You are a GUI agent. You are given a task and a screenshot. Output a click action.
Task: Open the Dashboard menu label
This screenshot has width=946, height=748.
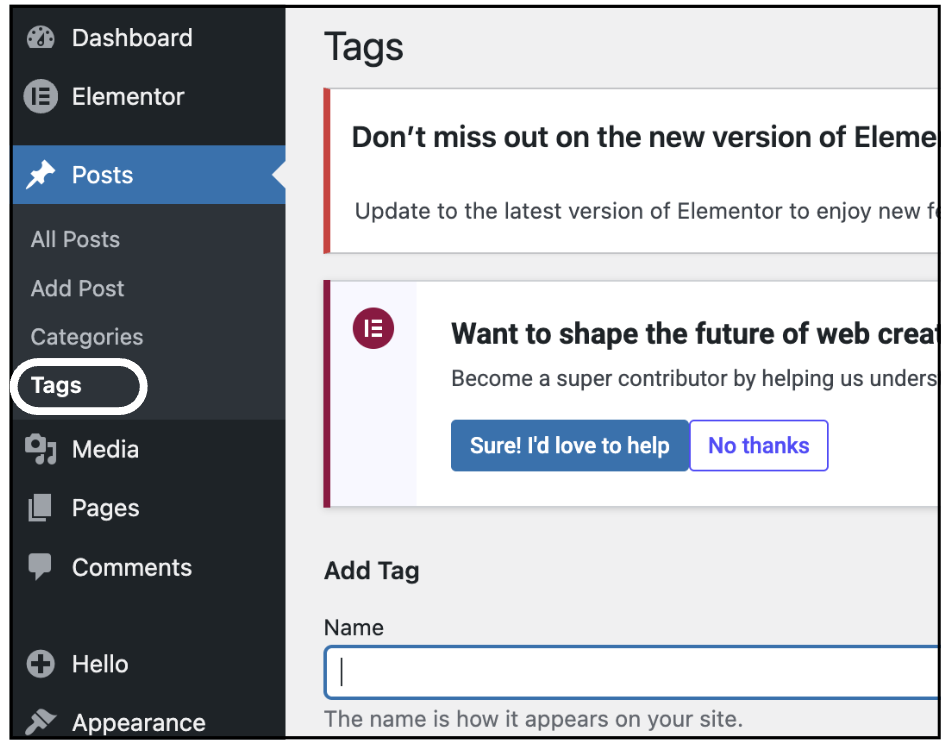pos(132,38)
